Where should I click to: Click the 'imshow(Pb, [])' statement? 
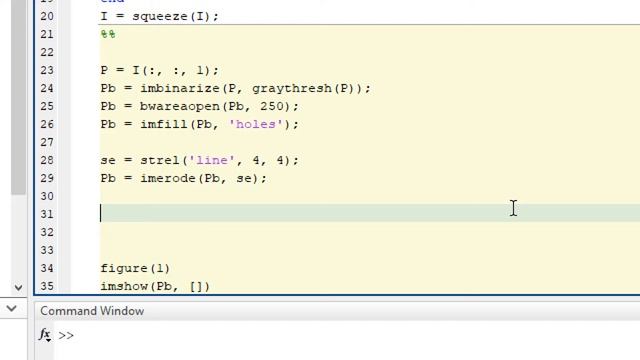pyautogui.click(x=155, y=286)
